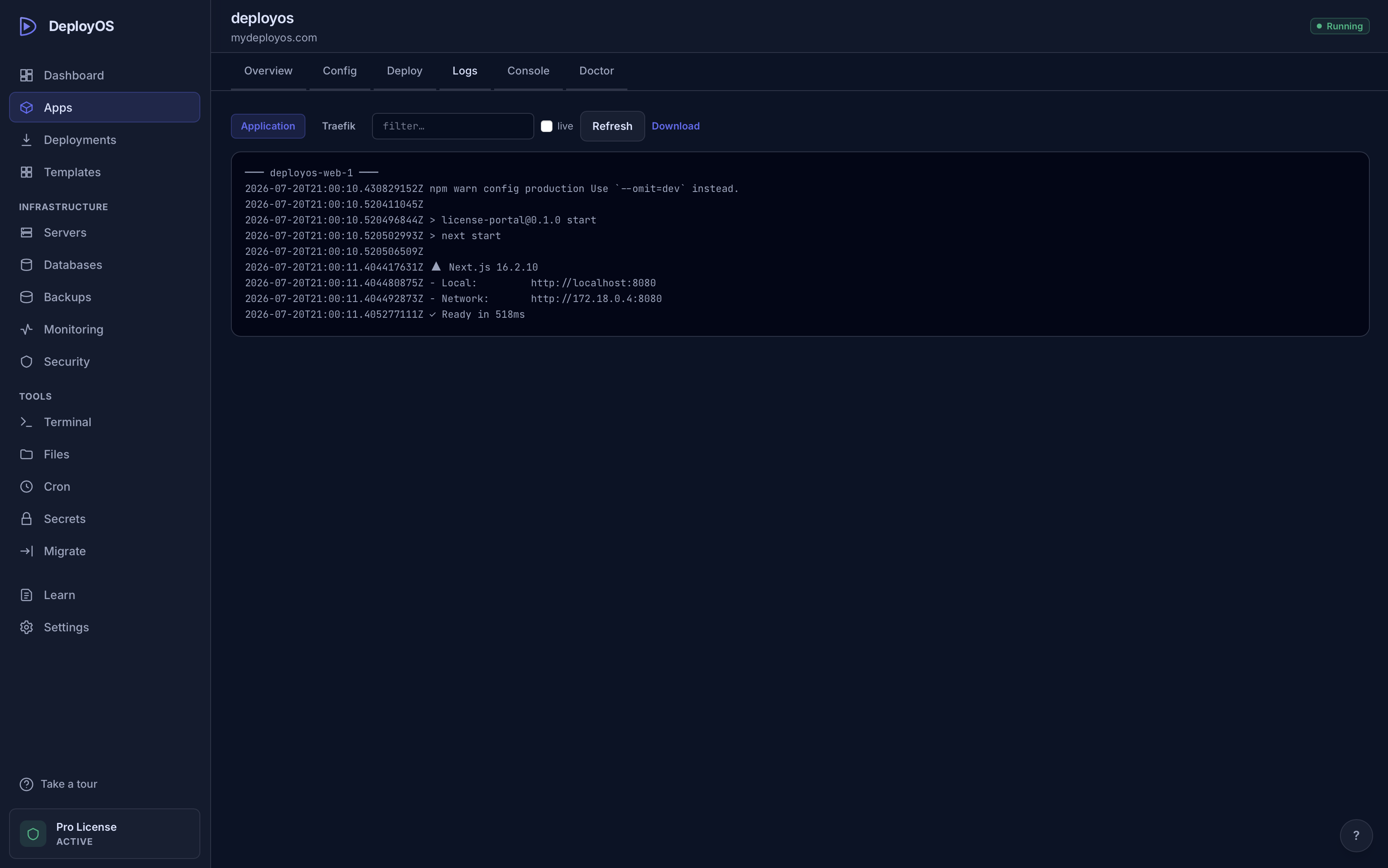The height and width of the screenshot is (868, 1388).
Task: Open the help question-mark bubble
Action: tap(1356, 836)
